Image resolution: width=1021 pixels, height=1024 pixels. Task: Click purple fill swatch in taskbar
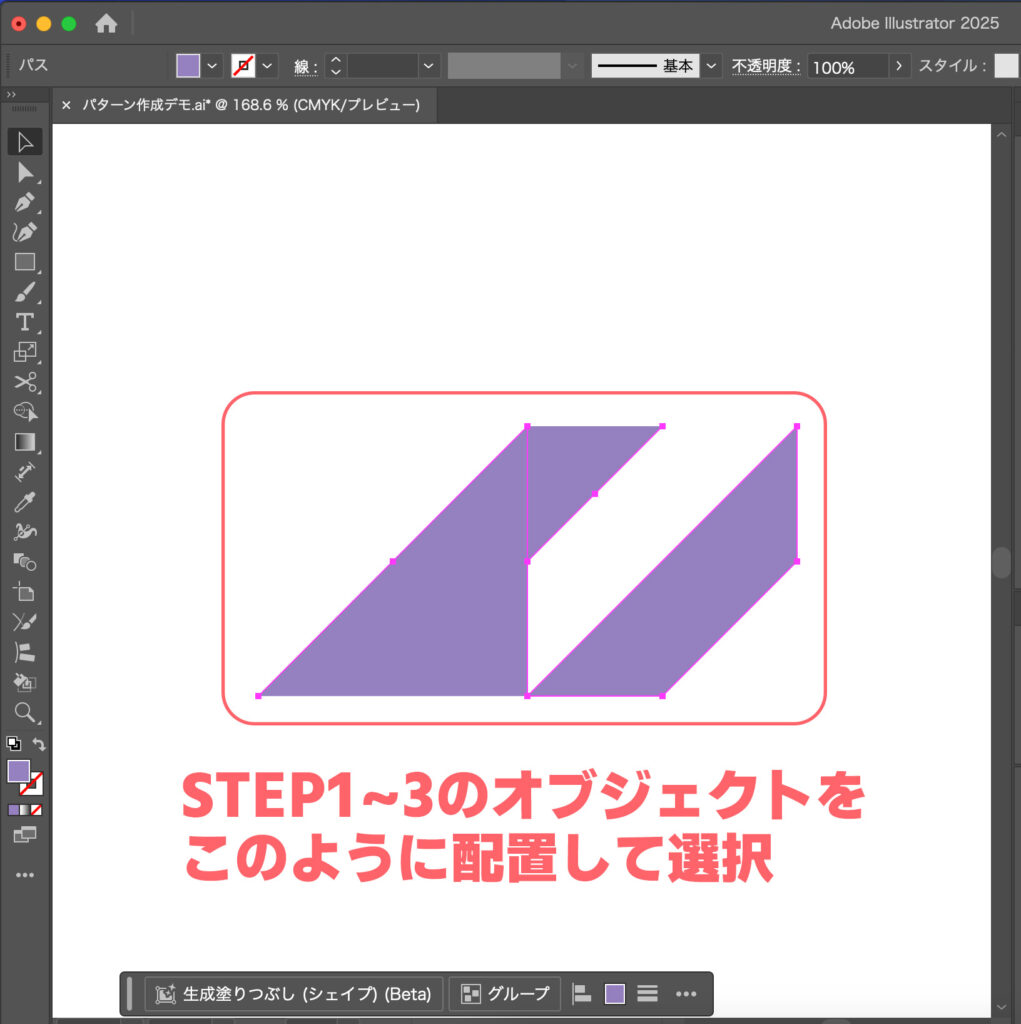pos(615,994)
